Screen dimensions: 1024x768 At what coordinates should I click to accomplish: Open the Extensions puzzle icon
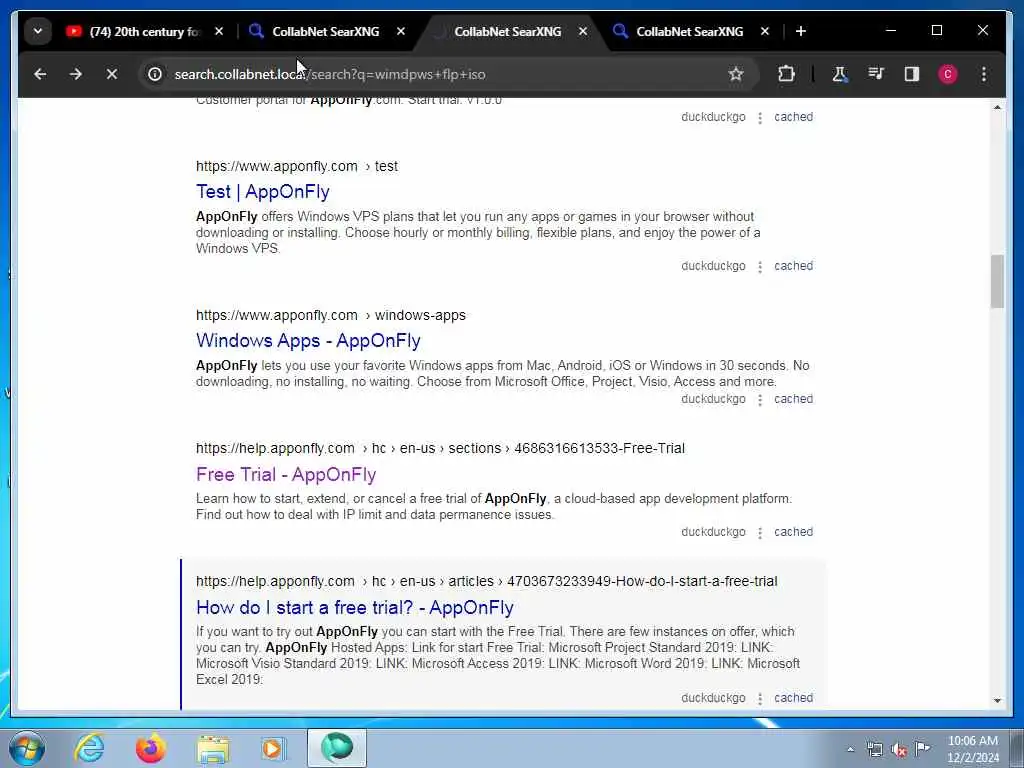pos(786,74)
